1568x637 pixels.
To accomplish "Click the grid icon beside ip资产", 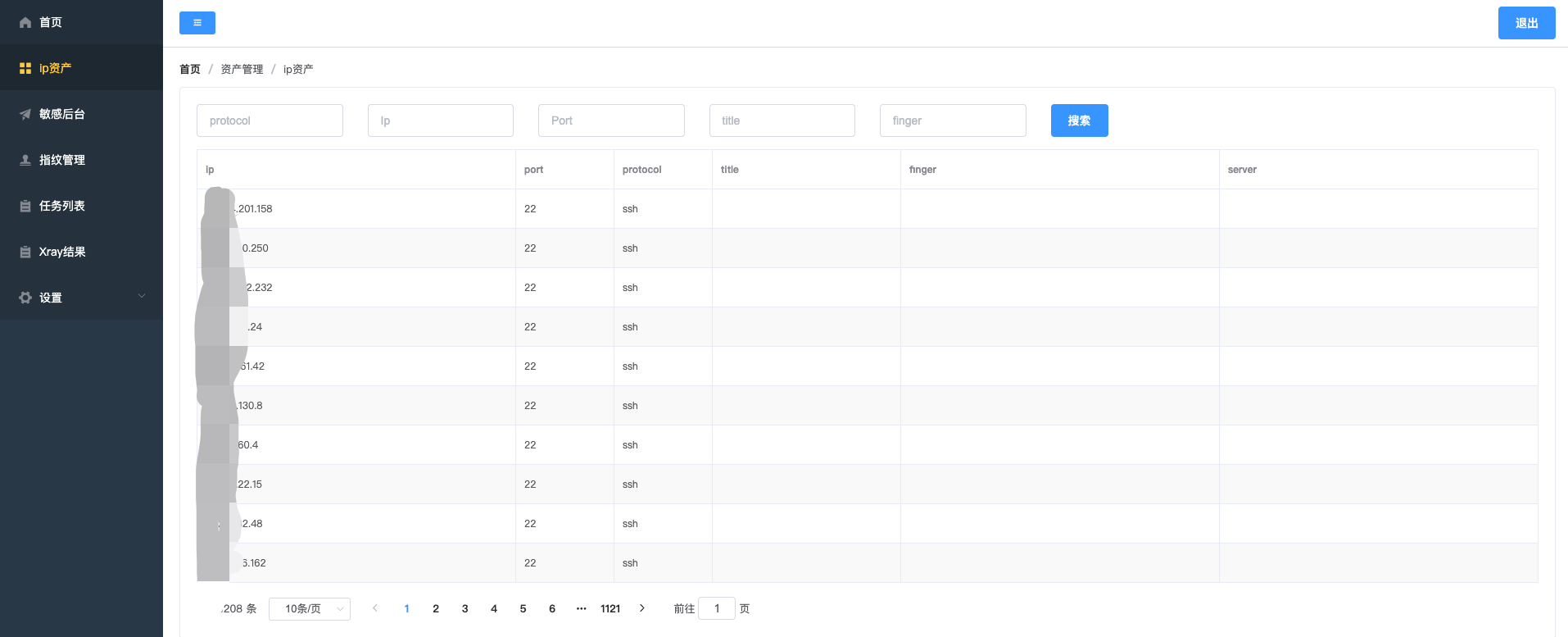I will (25, 68).
